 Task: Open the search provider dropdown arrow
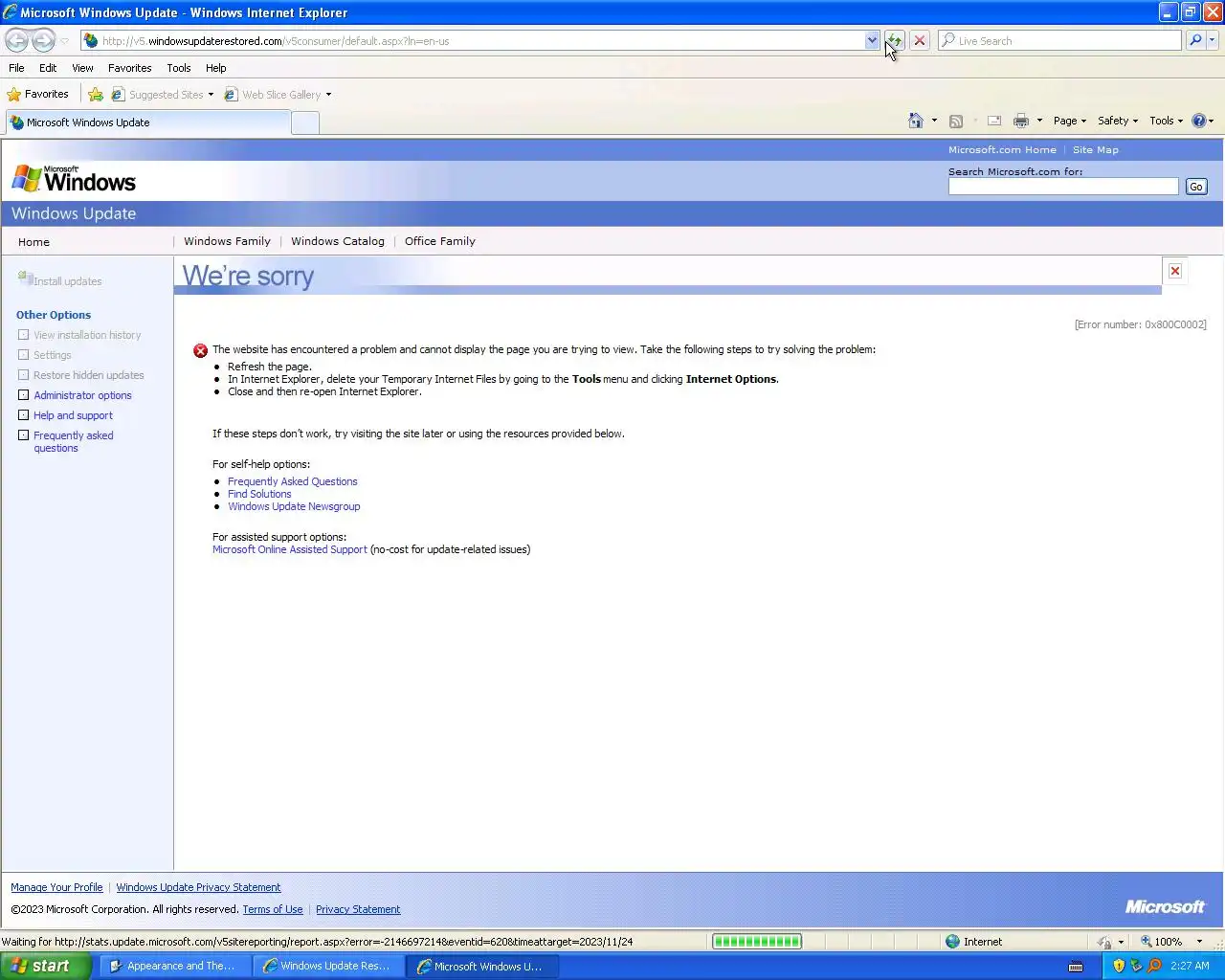pyautogui.click(x=1213, y=40)
